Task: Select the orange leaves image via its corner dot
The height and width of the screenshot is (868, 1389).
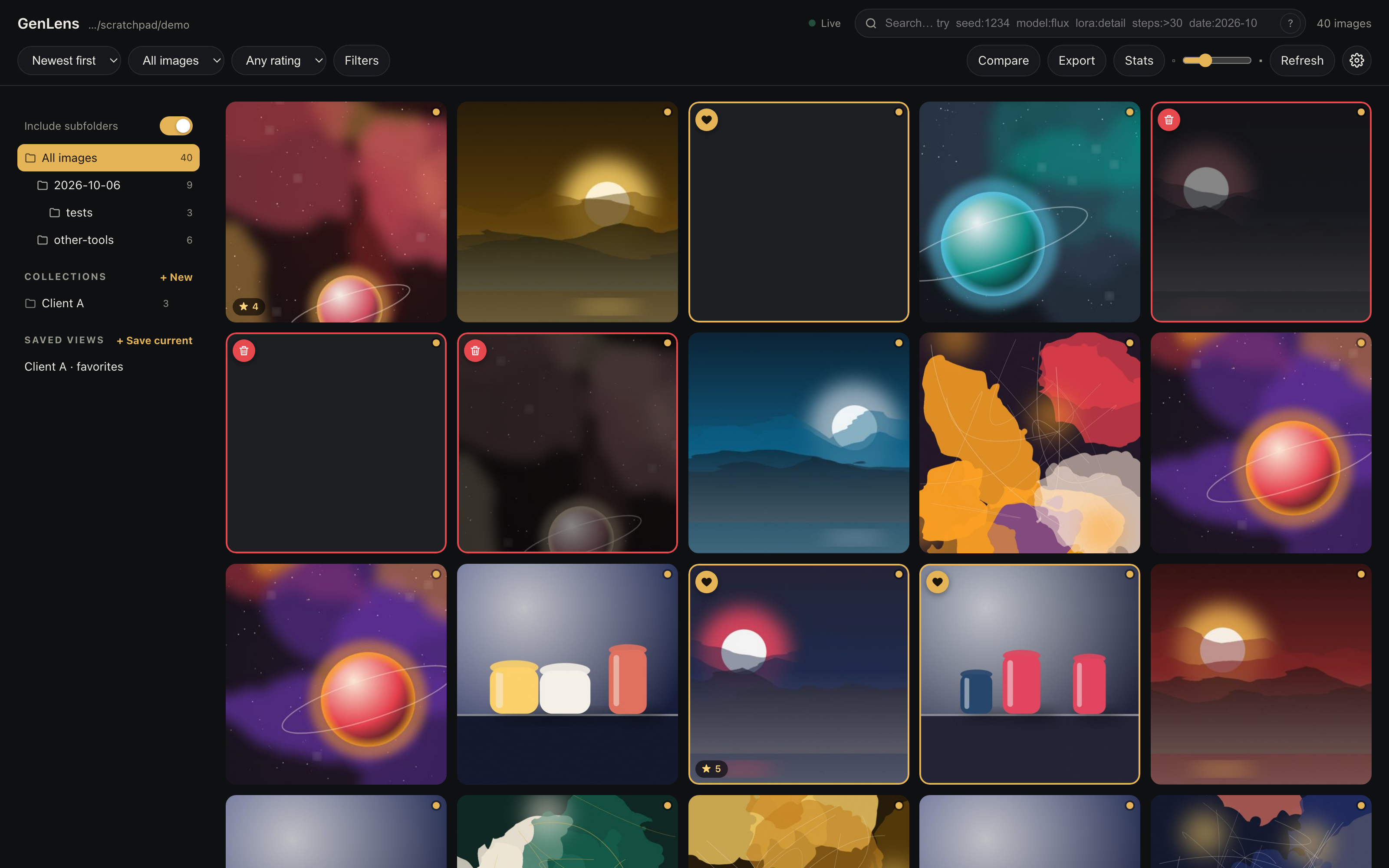Action: click(x=1129, y=343)
